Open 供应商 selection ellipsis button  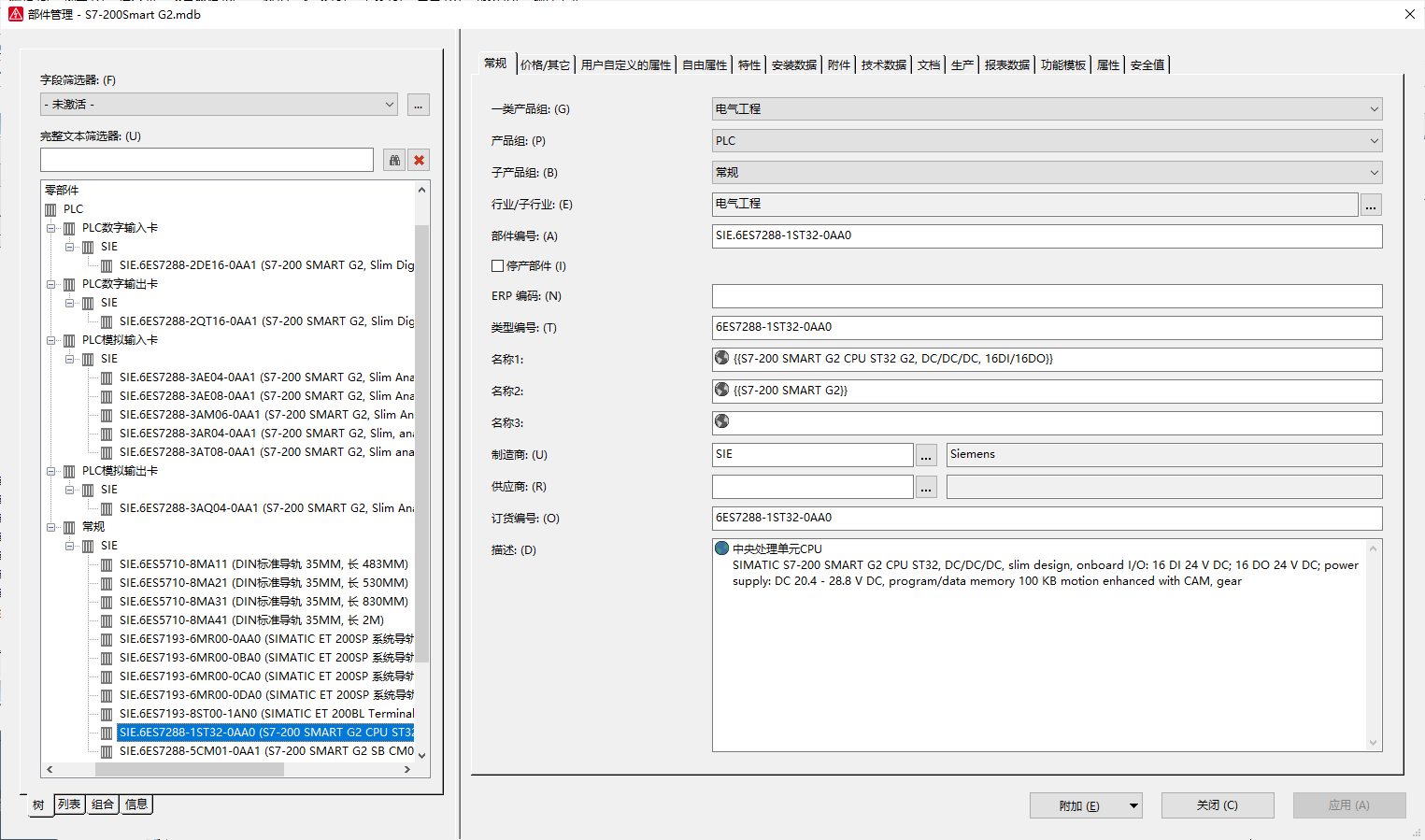click(x=926, y=487)
